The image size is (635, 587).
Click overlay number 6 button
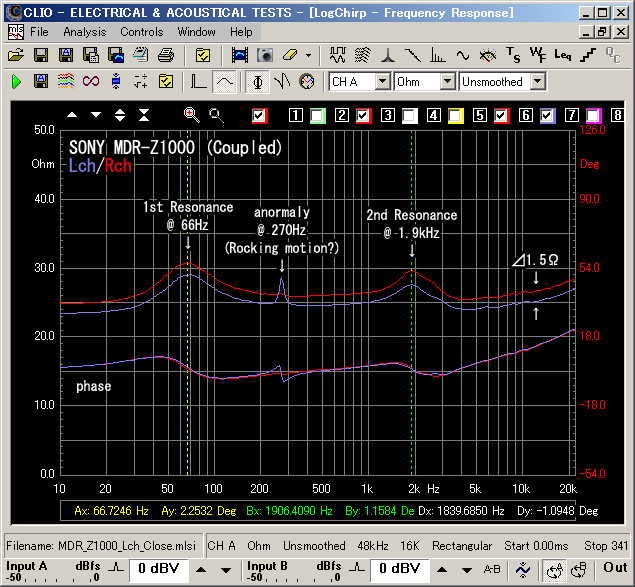(x=526, y=115)
